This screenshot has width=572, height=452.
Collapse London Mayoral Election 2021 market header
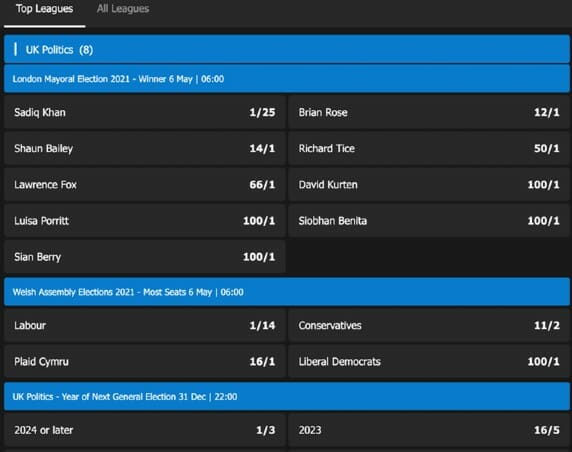pos(287,79)
